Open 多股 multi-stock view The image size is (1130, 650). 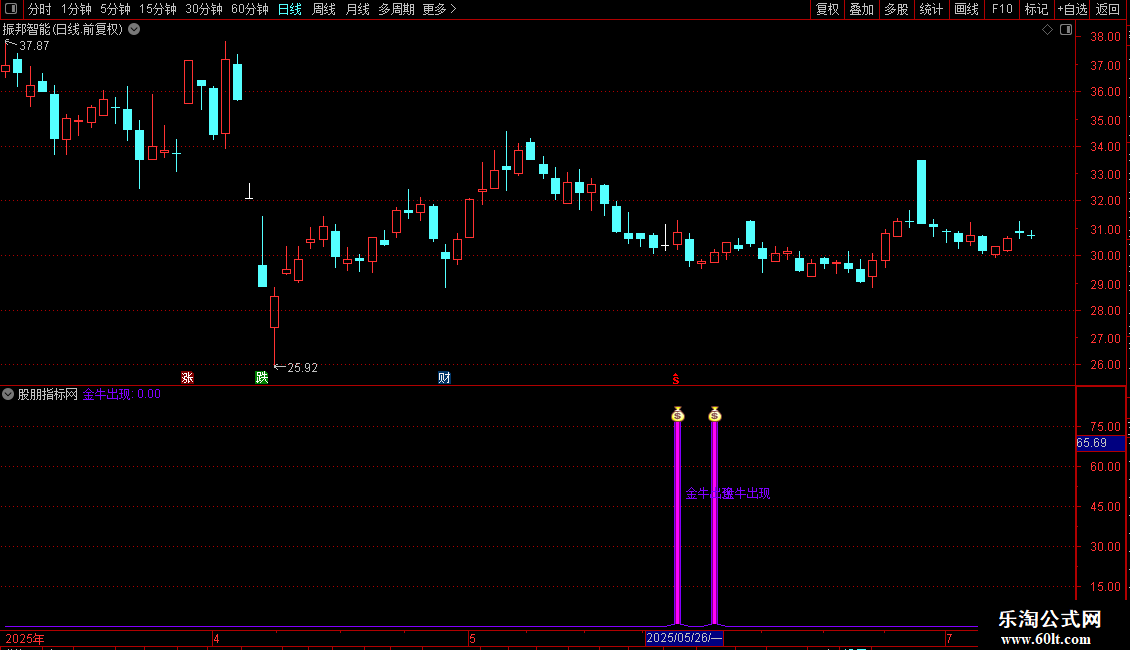(x=896, y=9)
